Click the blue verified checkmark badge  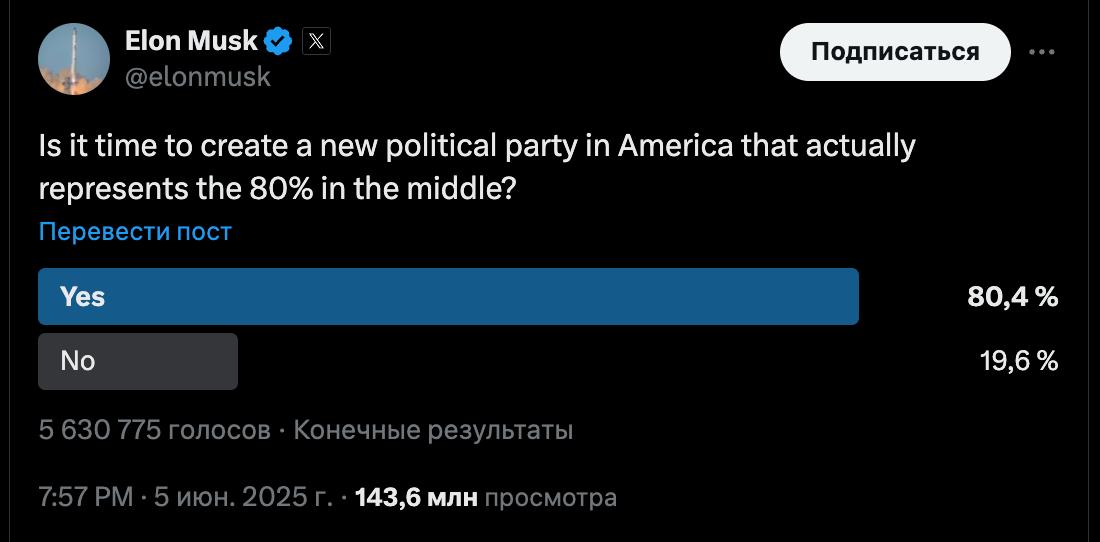pyautogui.click(x=279, y=41)
